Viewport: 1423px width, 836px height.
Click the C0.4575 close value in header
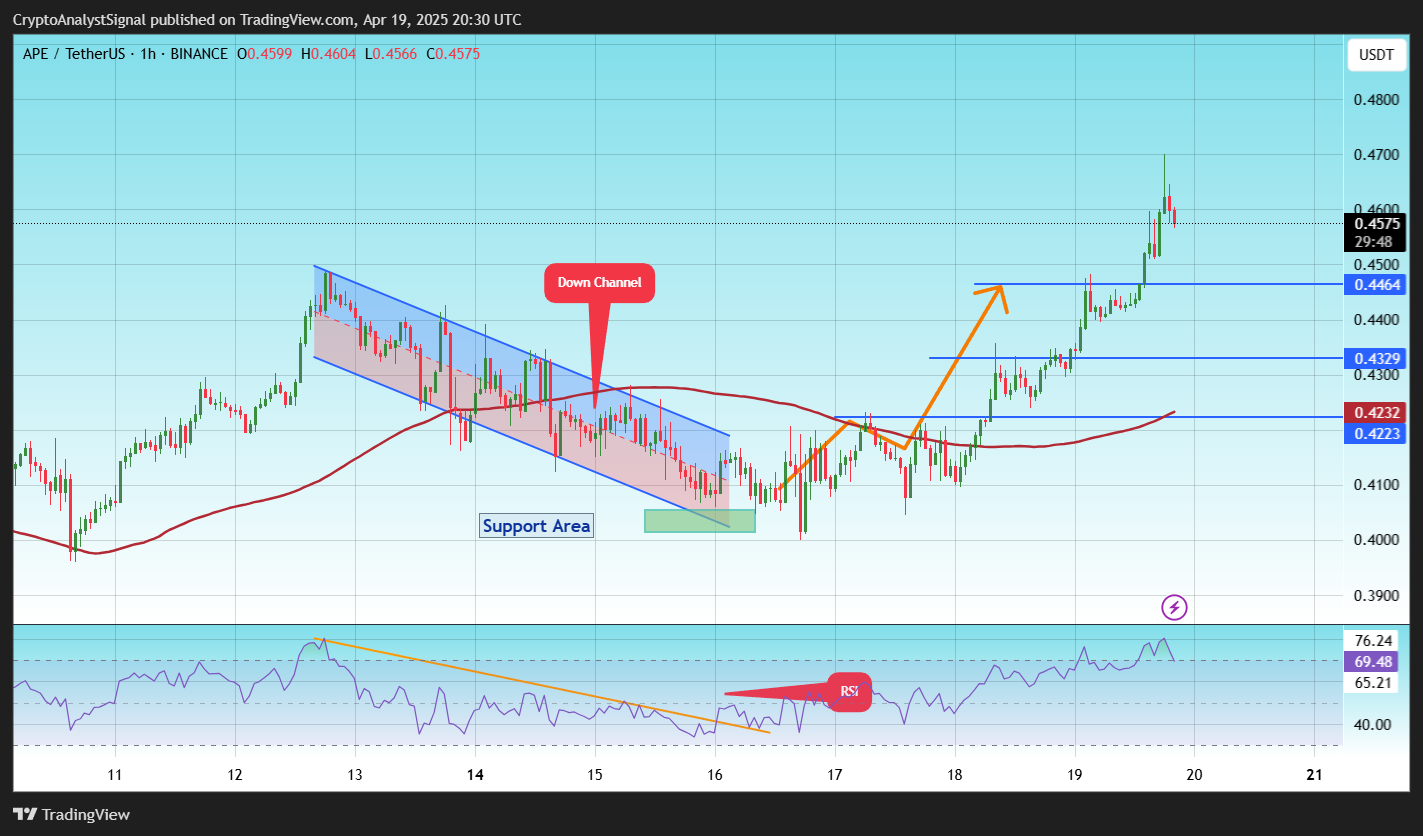click(453, 54)
